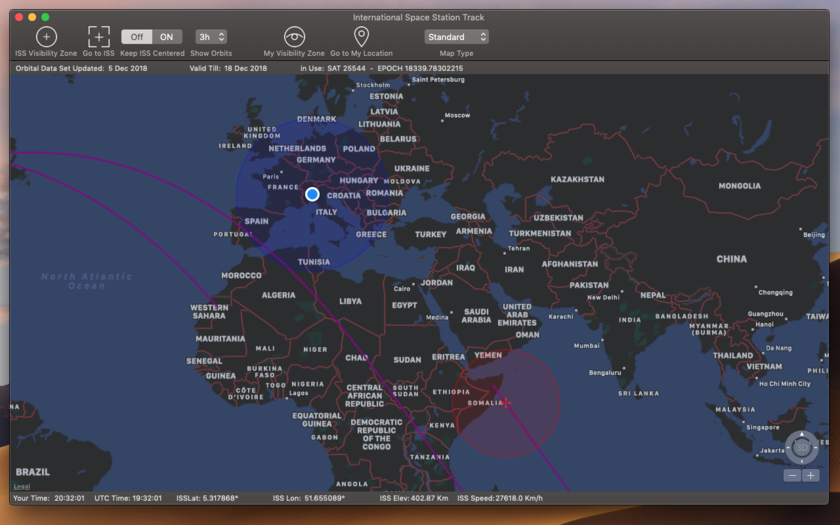Open the Standard Map Type dropdown
This screenshot has width=840, height=525.
point(456,37)
